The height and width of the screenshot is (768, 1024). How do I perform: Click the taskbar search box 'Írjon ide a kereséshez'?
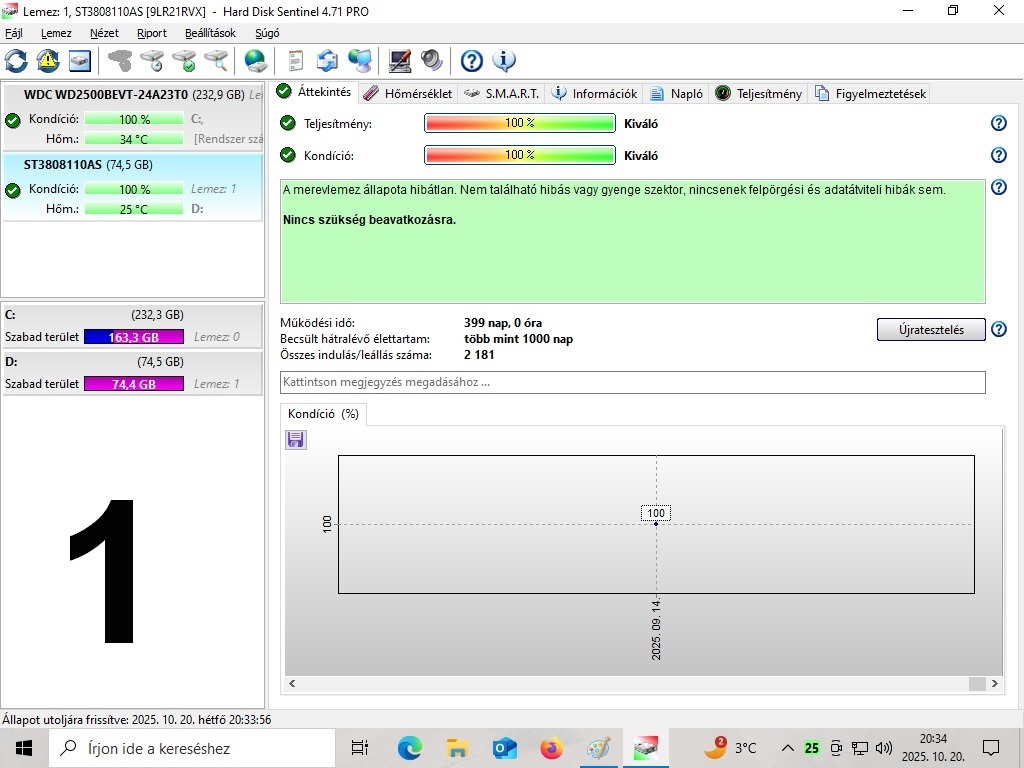coord(192,748)
